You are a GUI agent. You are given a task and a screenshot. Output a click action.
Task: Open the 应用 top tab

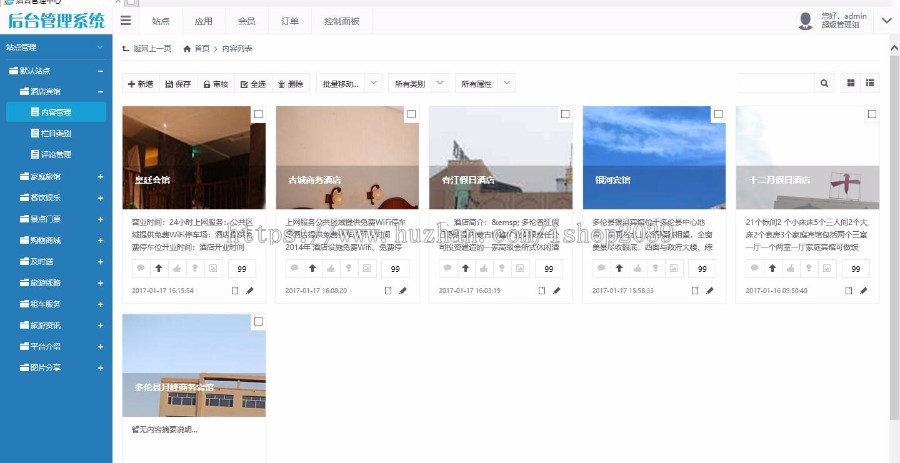click(203, 21)
